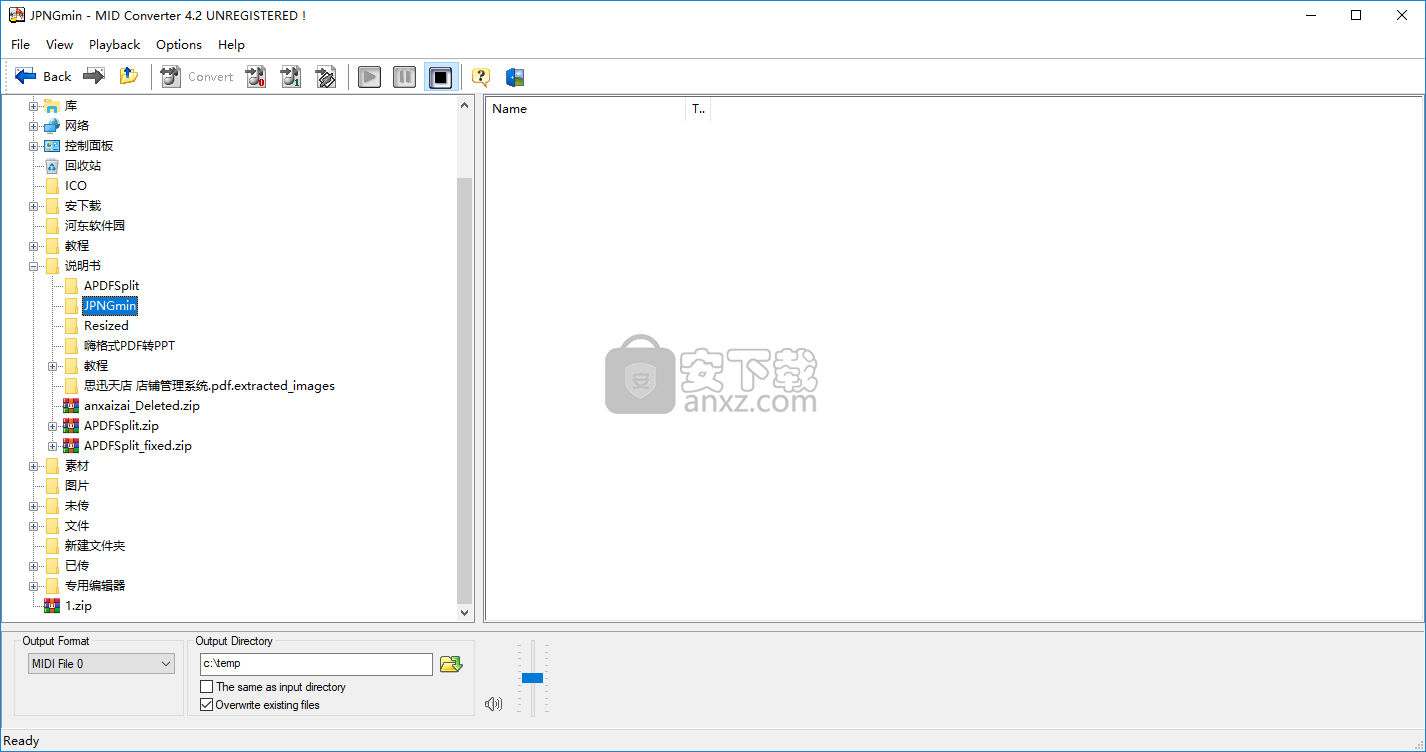Collapse the 说明书 folder node
This screenshot has width=1426, height=752.
tap(34, 266)
